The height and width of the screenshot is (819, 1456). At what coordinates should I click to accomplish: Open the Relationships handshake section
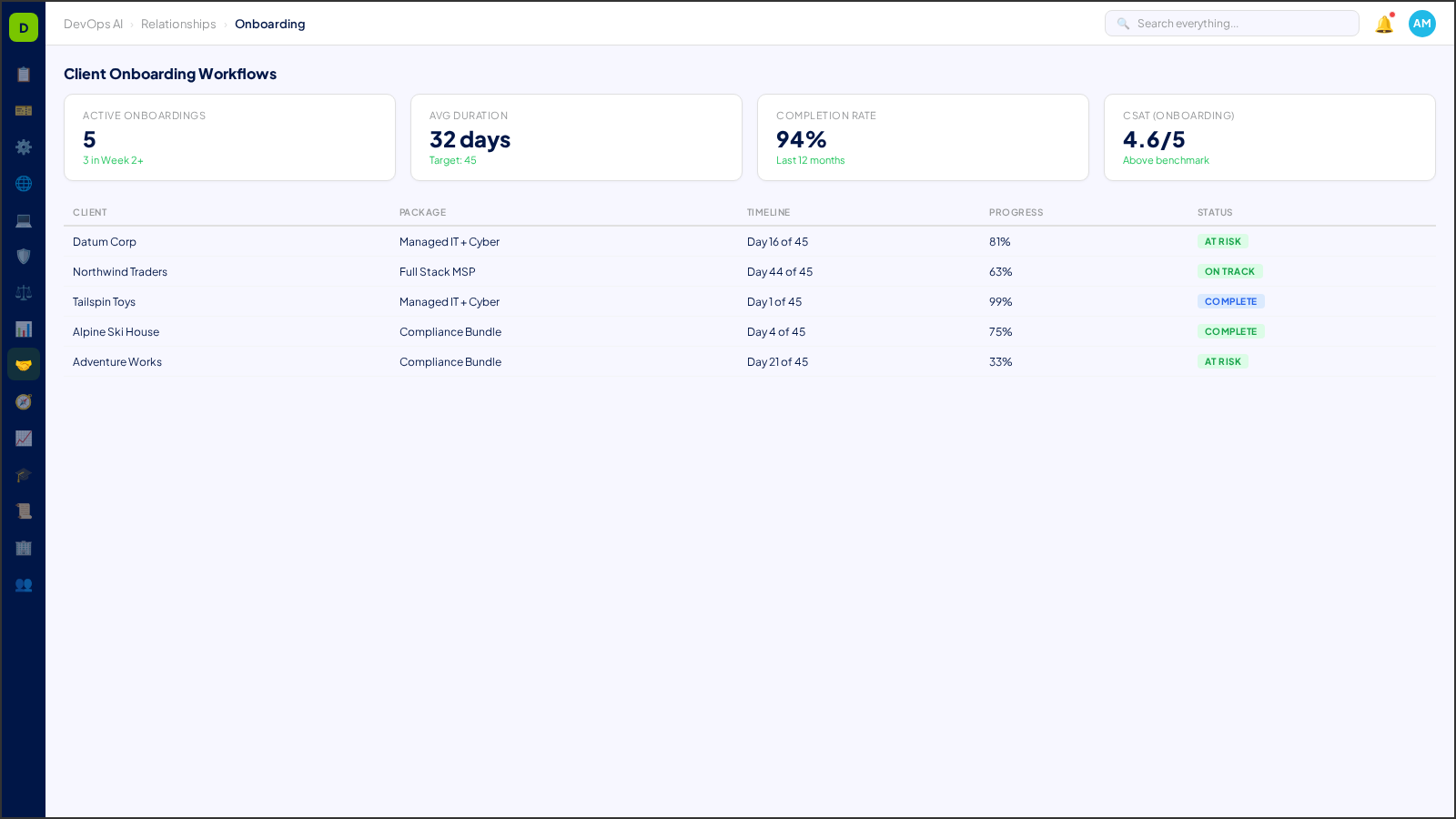(23, 364)
